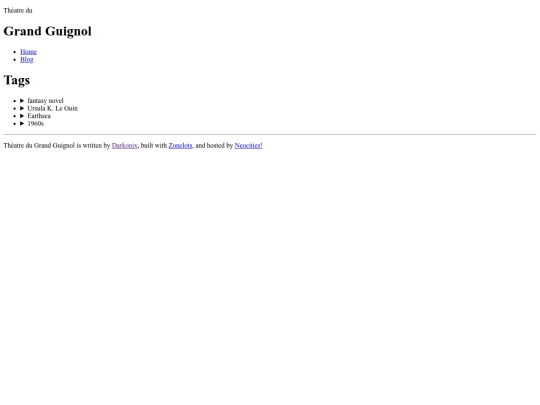Go to the Blog link

point(27,60)
